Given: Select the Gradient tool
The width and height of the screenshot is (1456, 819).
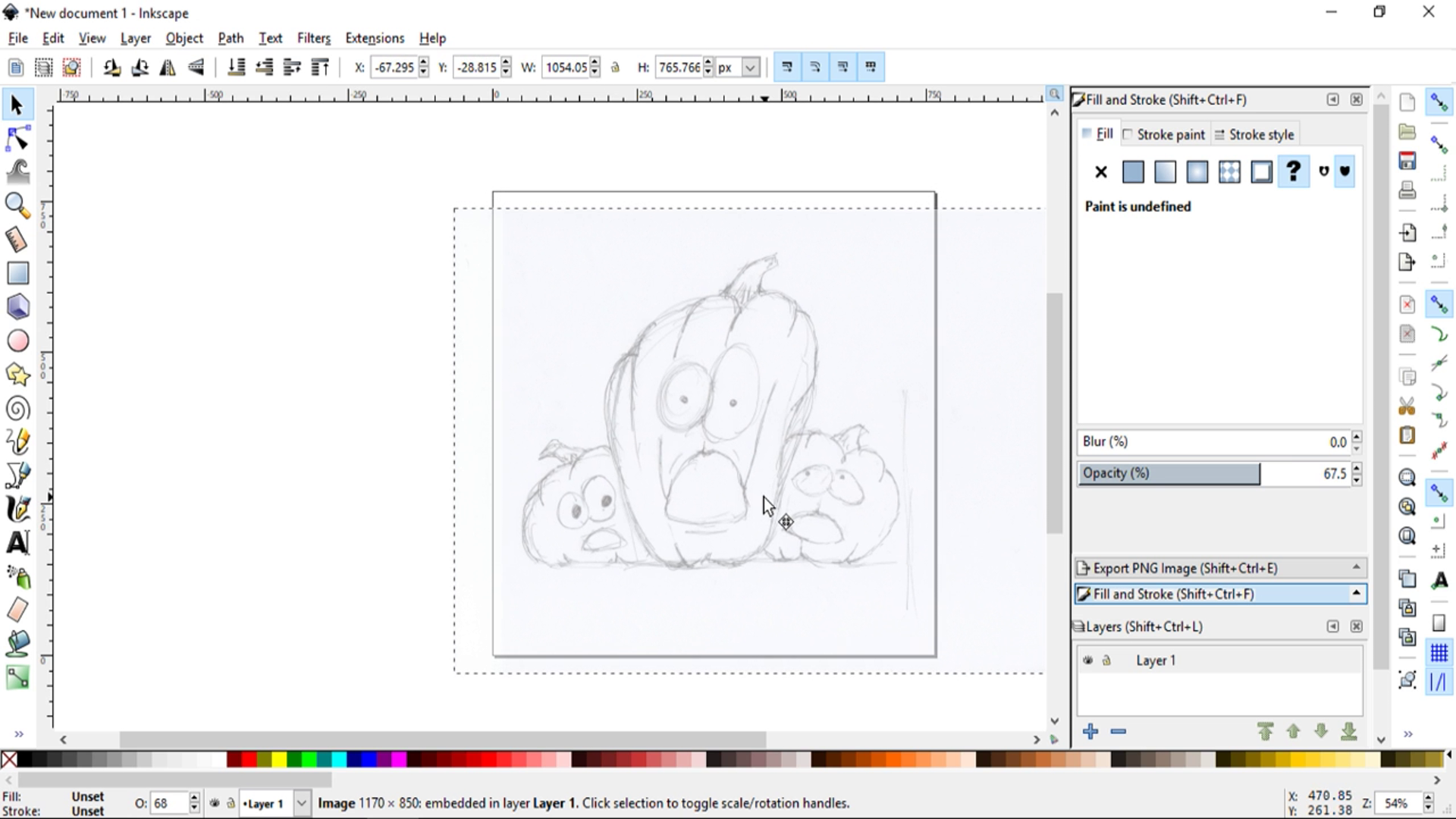Looking at the screenshot, I should [17, 677].
